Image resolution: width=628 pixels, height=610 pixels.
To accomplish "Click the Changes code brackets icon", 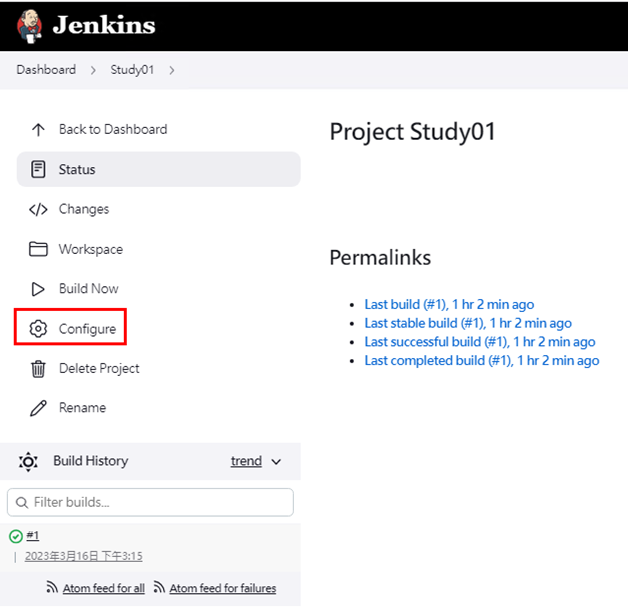I will pyautogui.click(x=38, y=209).
